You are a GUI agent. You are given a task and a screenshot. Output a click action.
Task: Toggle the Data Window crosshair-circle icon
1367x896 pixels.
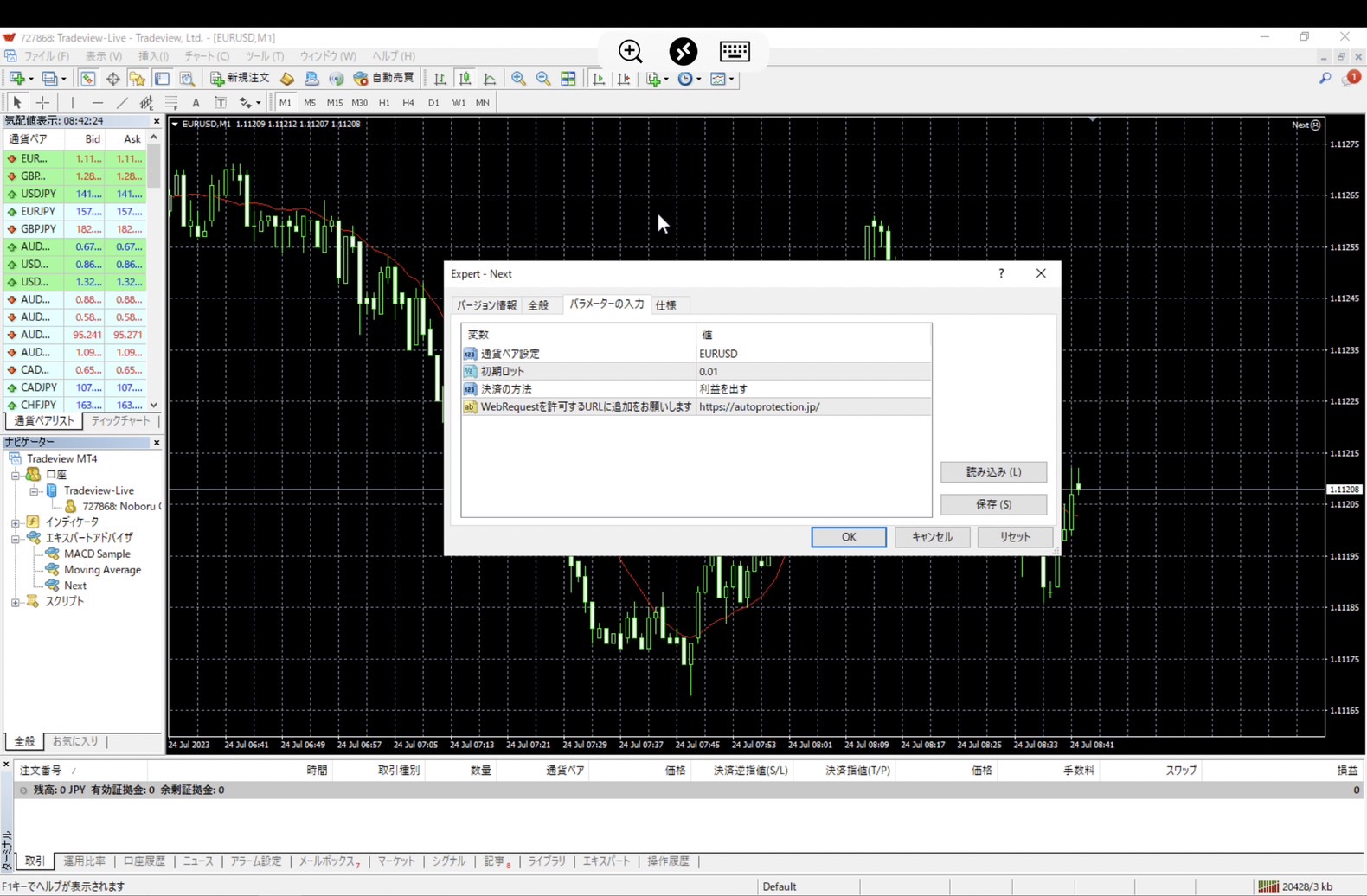click(x=112, y=79)
